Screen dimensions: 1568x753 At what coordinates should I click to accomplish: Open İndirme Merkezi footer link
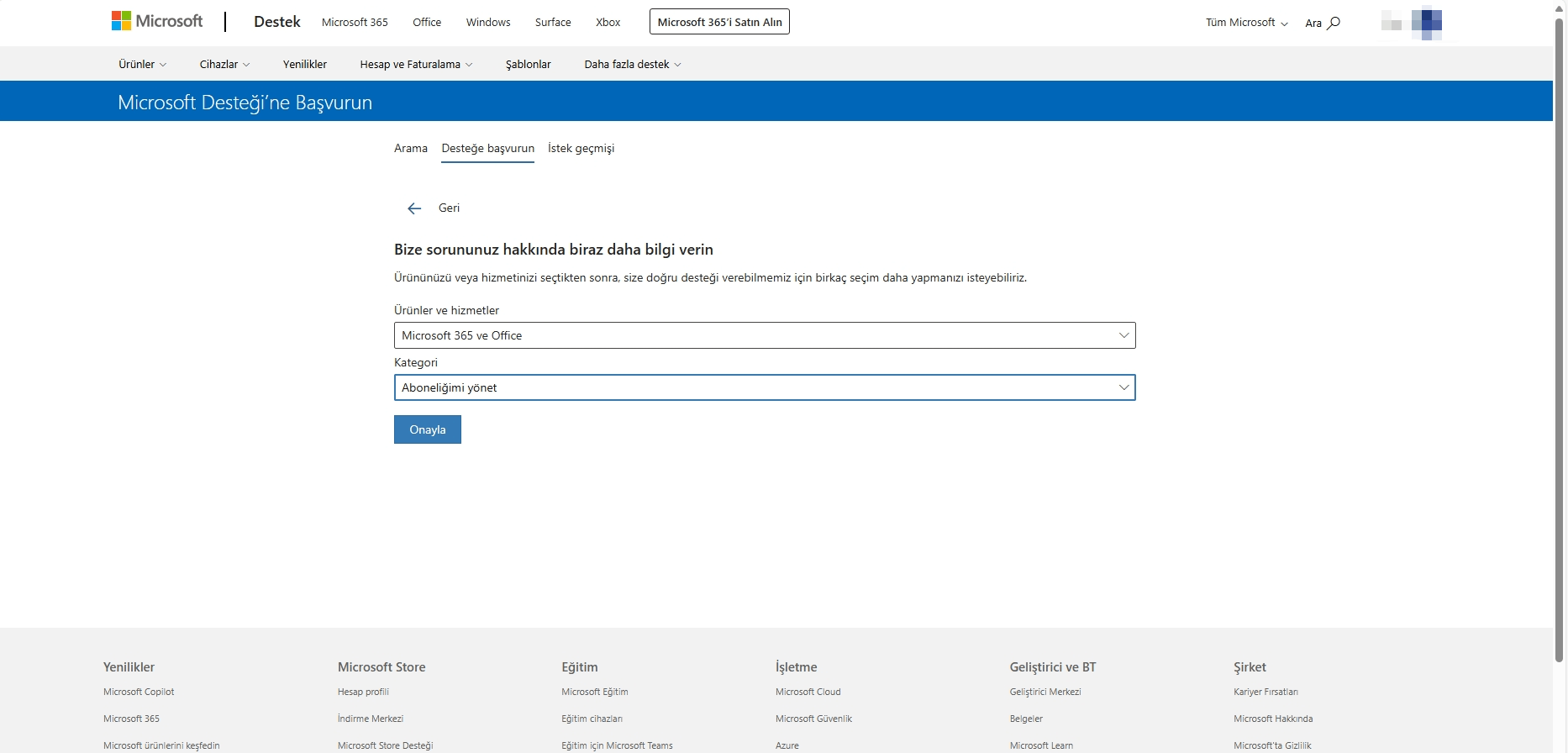click(x=371, y=719)
